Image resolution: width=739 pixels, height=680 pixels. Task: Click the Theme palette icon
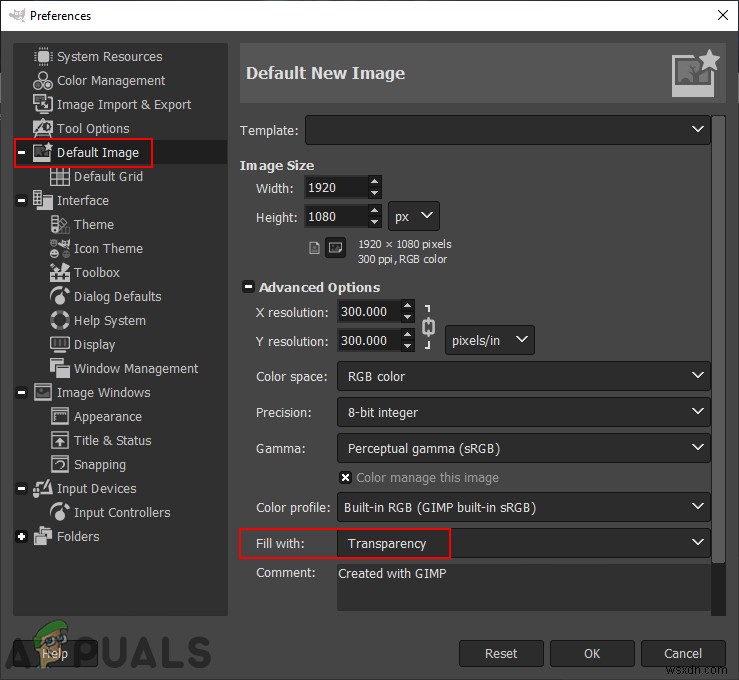[x=60, y=224]
